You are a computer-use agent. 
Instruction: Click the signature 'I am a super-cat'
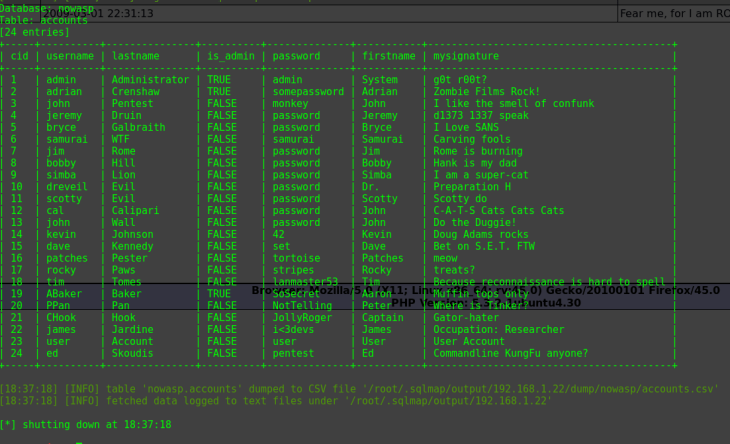coord(481,175)
